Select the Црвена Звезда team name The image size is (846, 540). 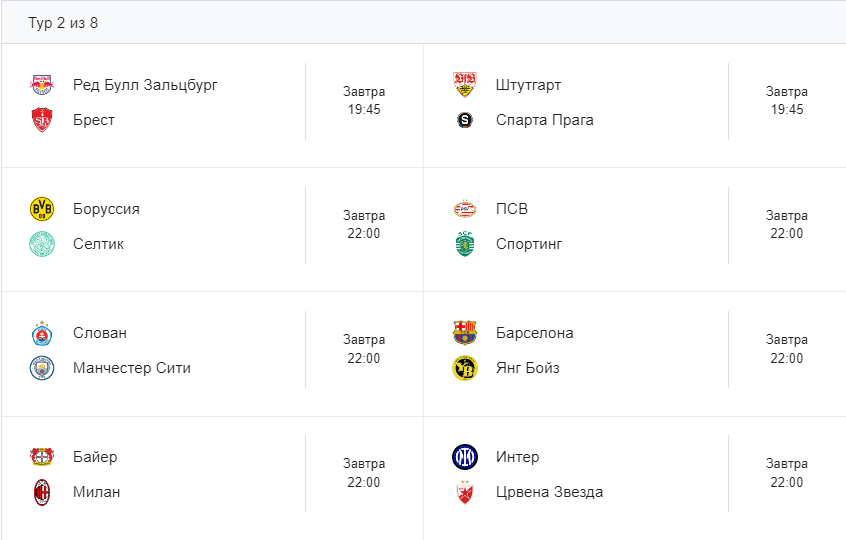[549, 492]
